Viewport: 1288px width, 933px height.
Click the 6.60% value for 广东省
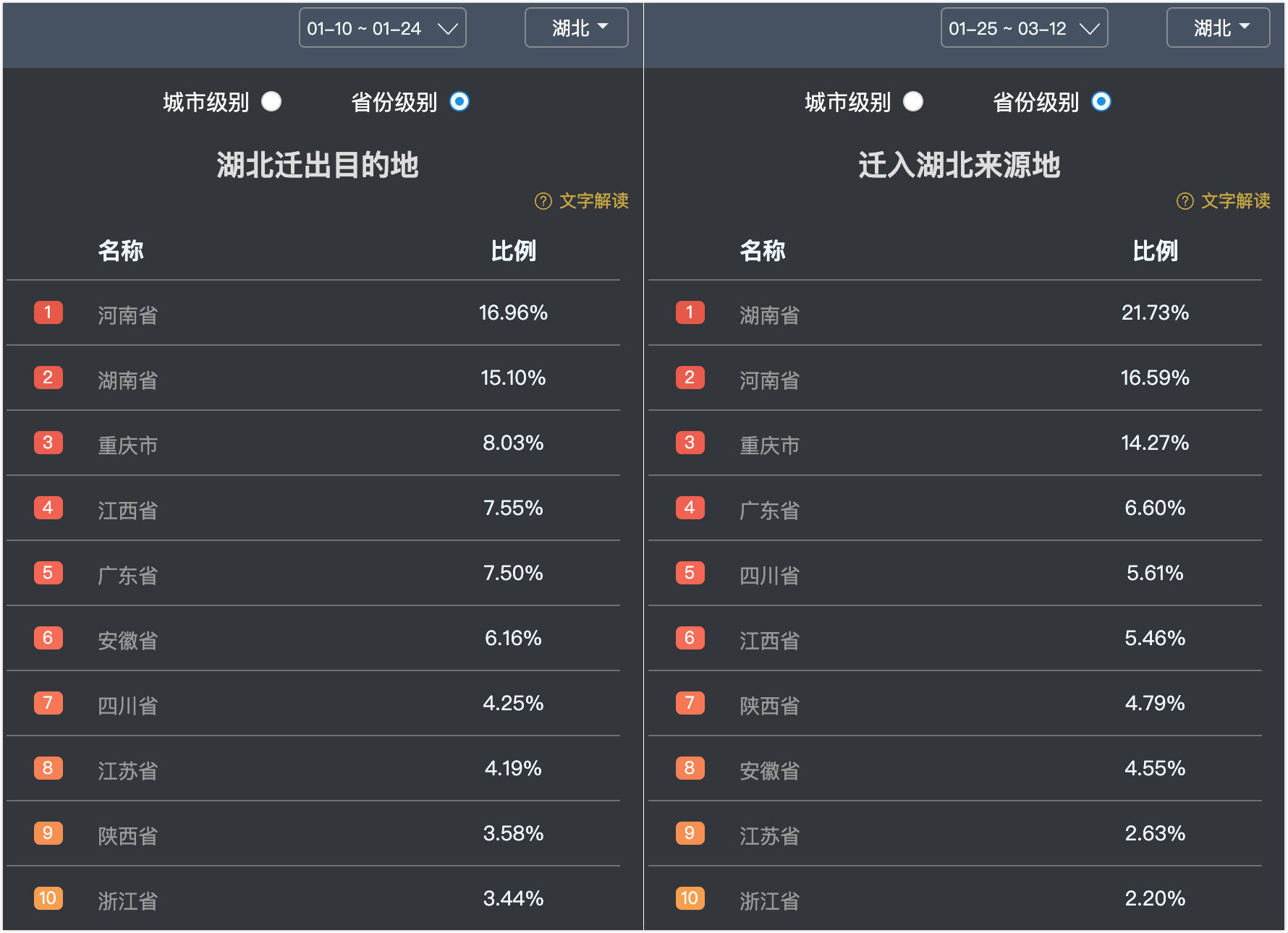(x=1155, y=508)
